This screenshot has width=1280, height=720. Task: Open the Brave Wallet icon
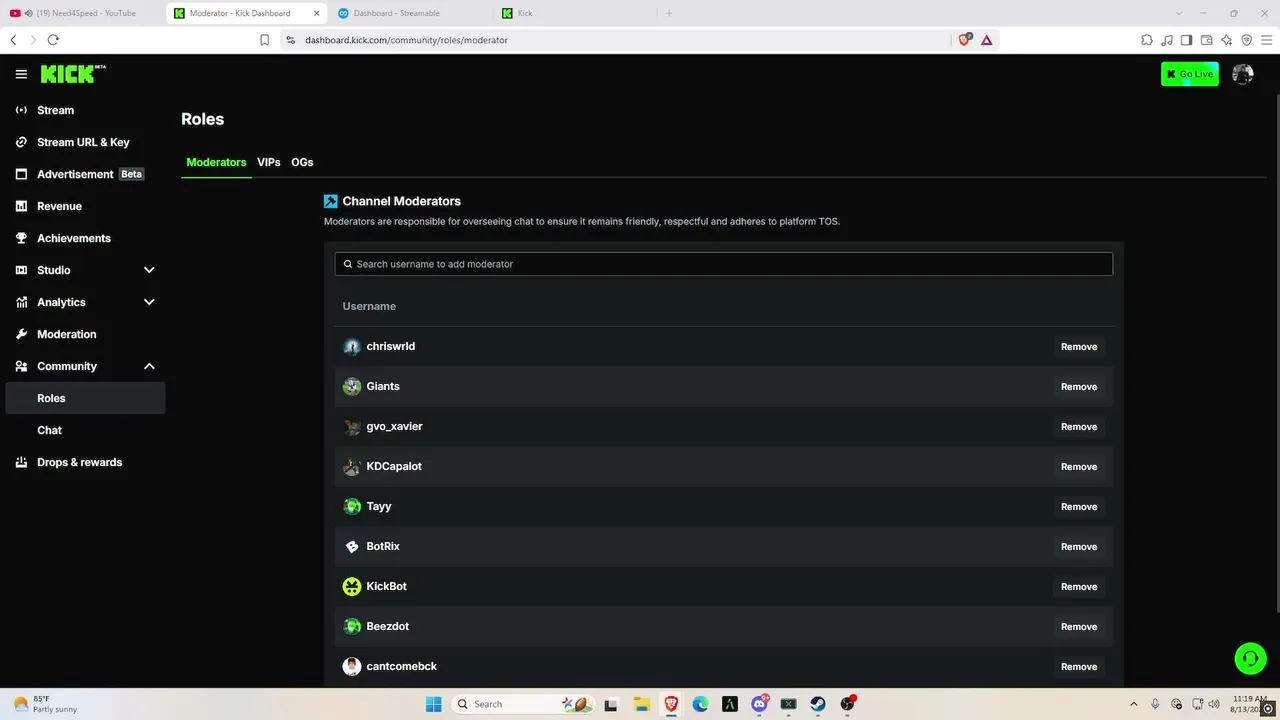(1207, 40)
